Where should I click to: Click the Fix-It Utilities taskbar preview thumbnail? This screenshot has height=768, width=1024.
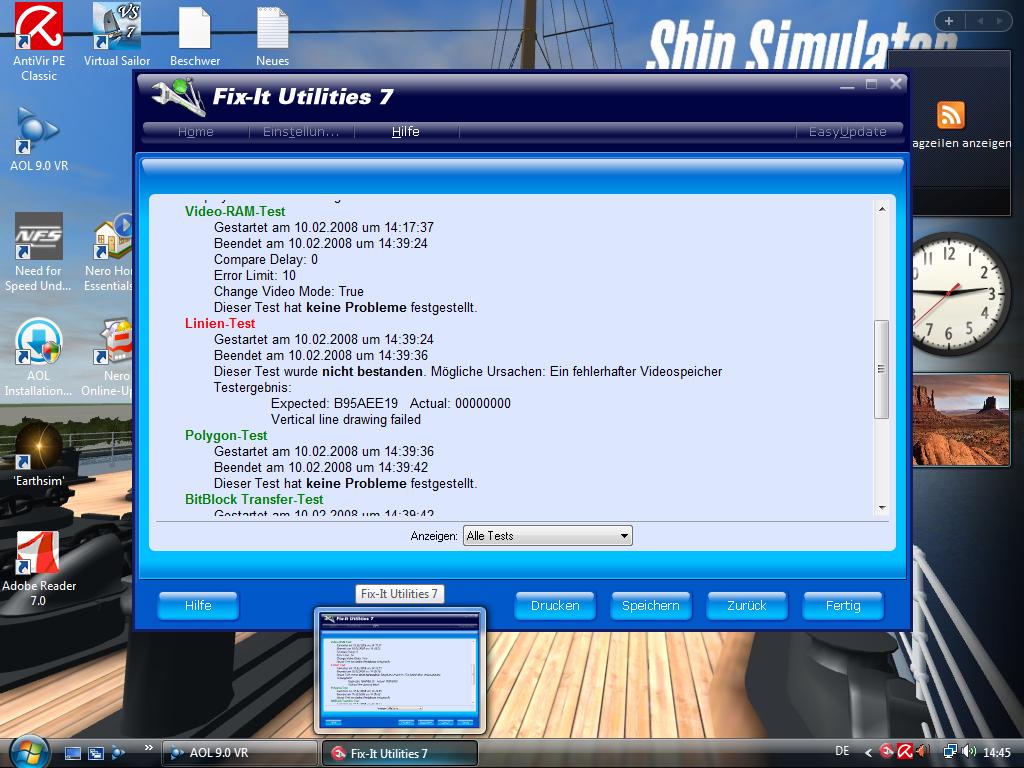tap(400, 670)
